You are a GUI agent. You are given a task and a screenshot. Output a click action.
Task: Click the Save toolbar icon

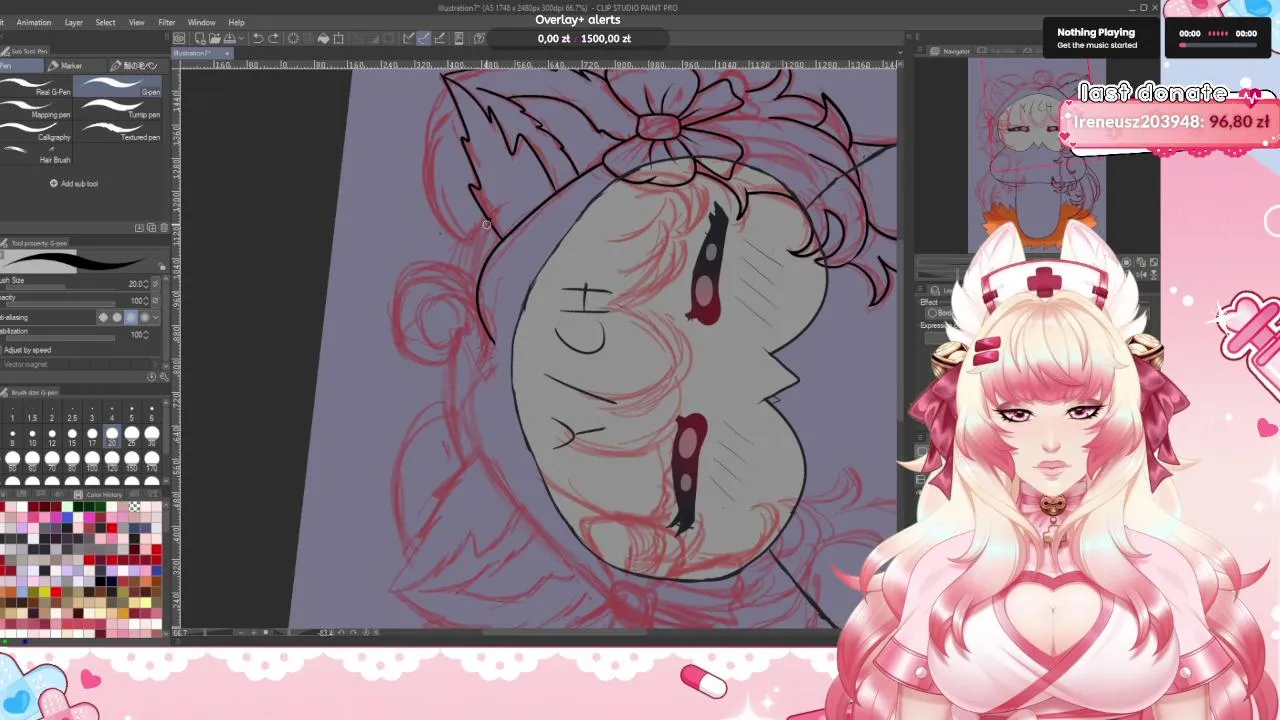pyautogui.click(x=229, y=39)
